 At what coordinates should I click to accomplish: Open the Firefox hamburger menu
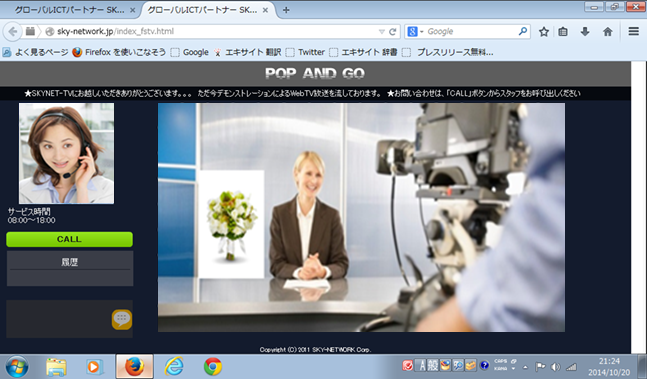(x=634, y=31)
